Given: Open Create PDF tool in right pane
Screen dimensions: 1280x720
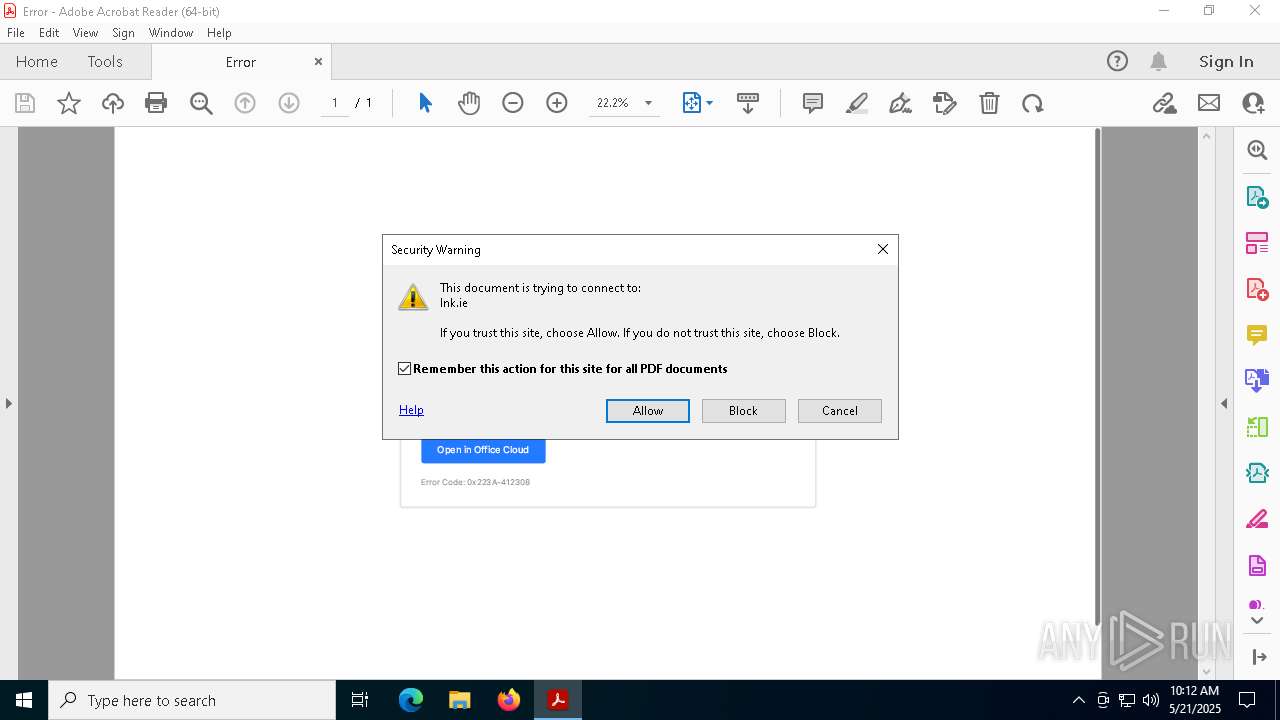Looking at the screenshot, I should pos(1257,289).
